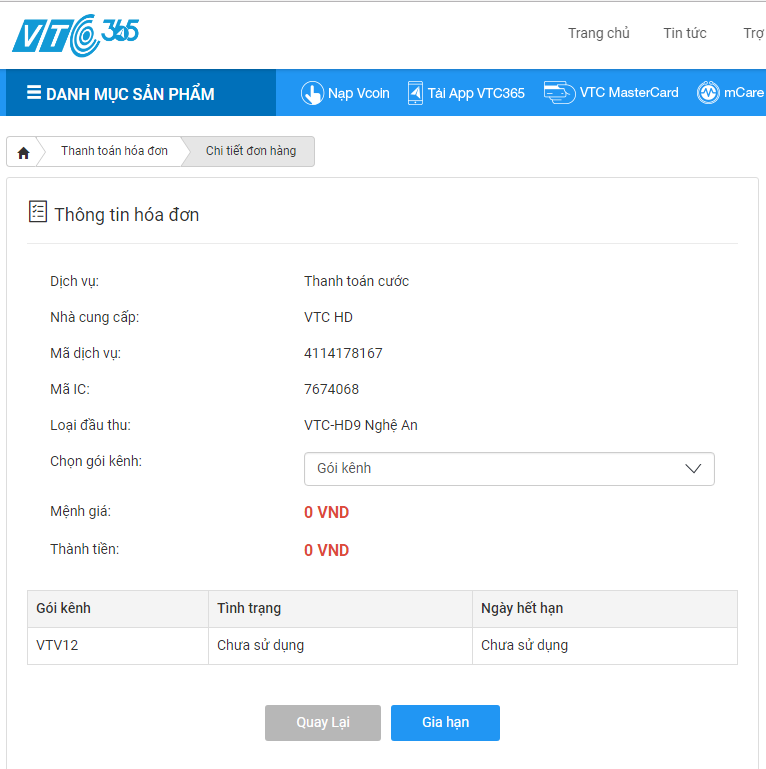Image resolution: width=766 pixels, height=769 pixels.
Task: Click the Chọn gói kênh: label
Action: [x=96, y=461]
